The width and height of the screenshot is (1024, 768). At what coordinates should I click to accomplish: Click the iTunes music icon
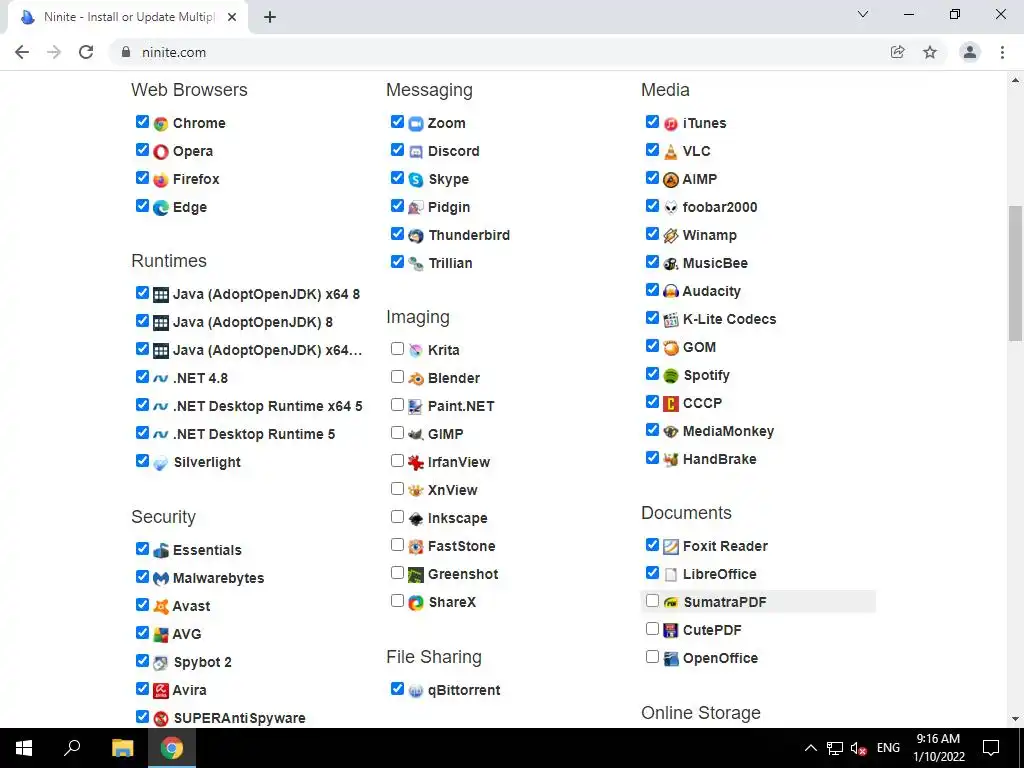point(671,123)
